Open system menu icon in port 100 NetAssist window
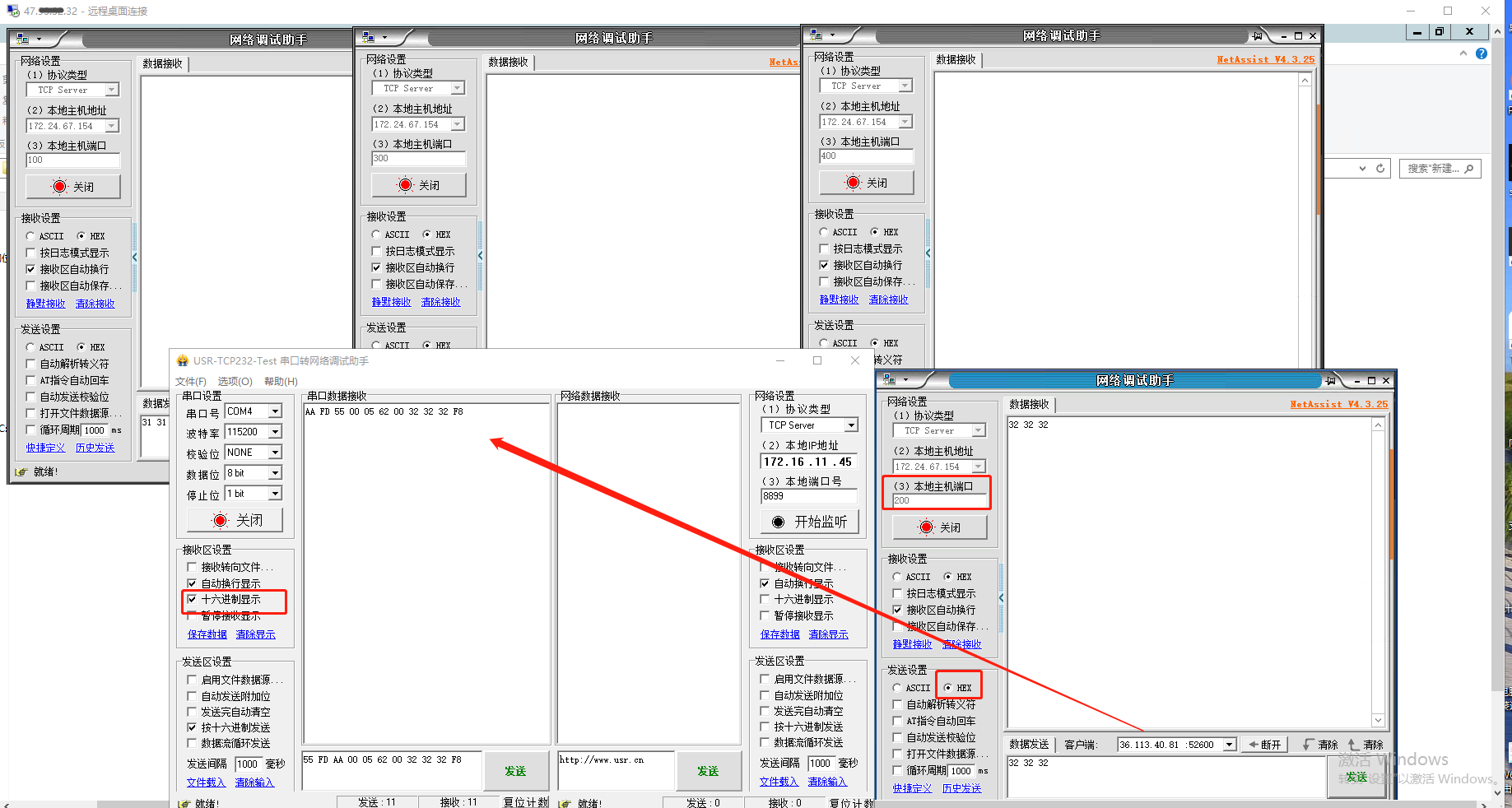Image resolution: width=1512 pixels, height=808 pixels. click(x=22, y=39)
